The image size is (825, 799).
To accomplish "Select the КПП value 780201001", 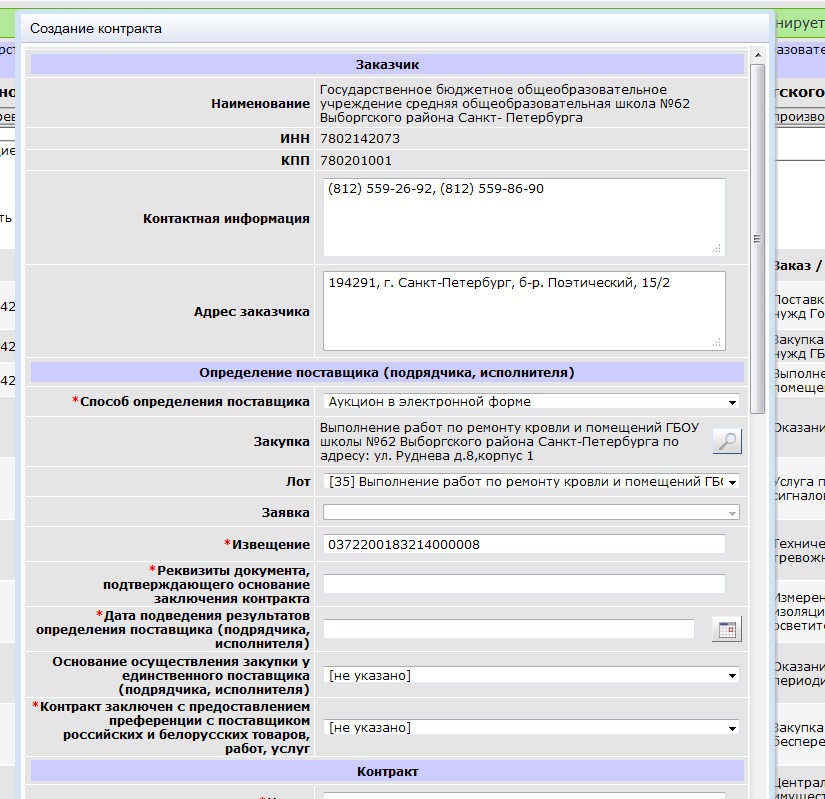I will click(x=356, y=160).
